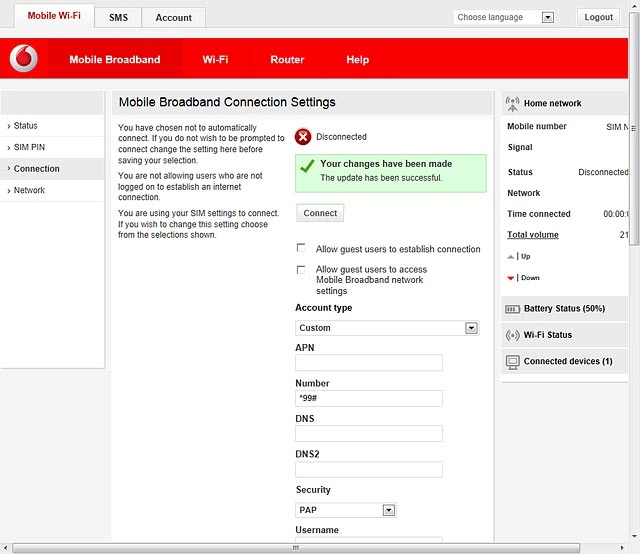Screen dimensions: 640x554
Task: Open the Security PAP dropdown
Action: pyautogui.click(x=345, y=510)
